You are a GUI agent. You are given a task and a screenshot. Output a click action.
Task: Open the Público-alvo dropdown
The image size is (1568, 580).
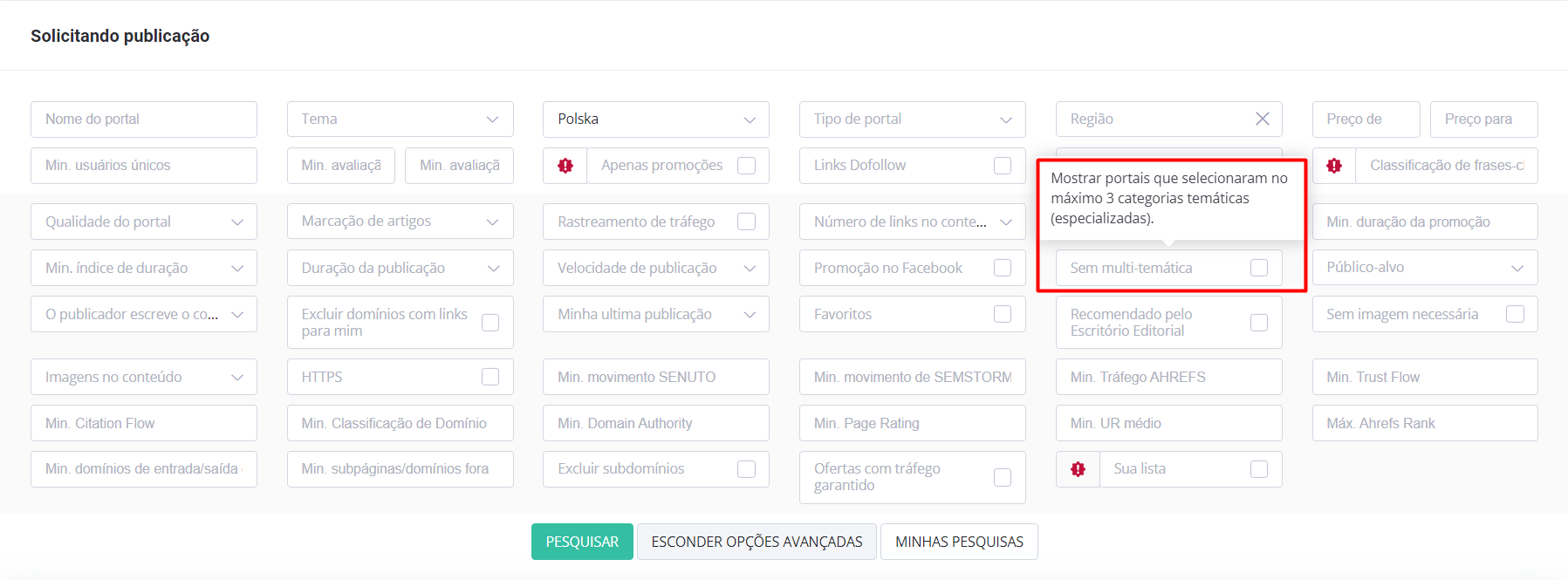(x=1425, y=268)
